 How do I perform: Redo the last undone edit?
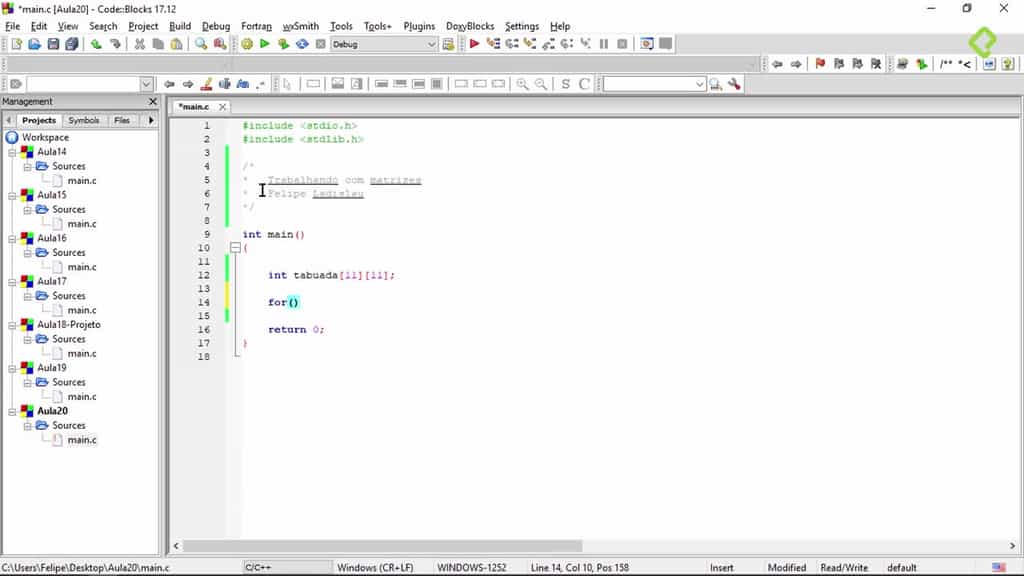[x=115, y=44]
